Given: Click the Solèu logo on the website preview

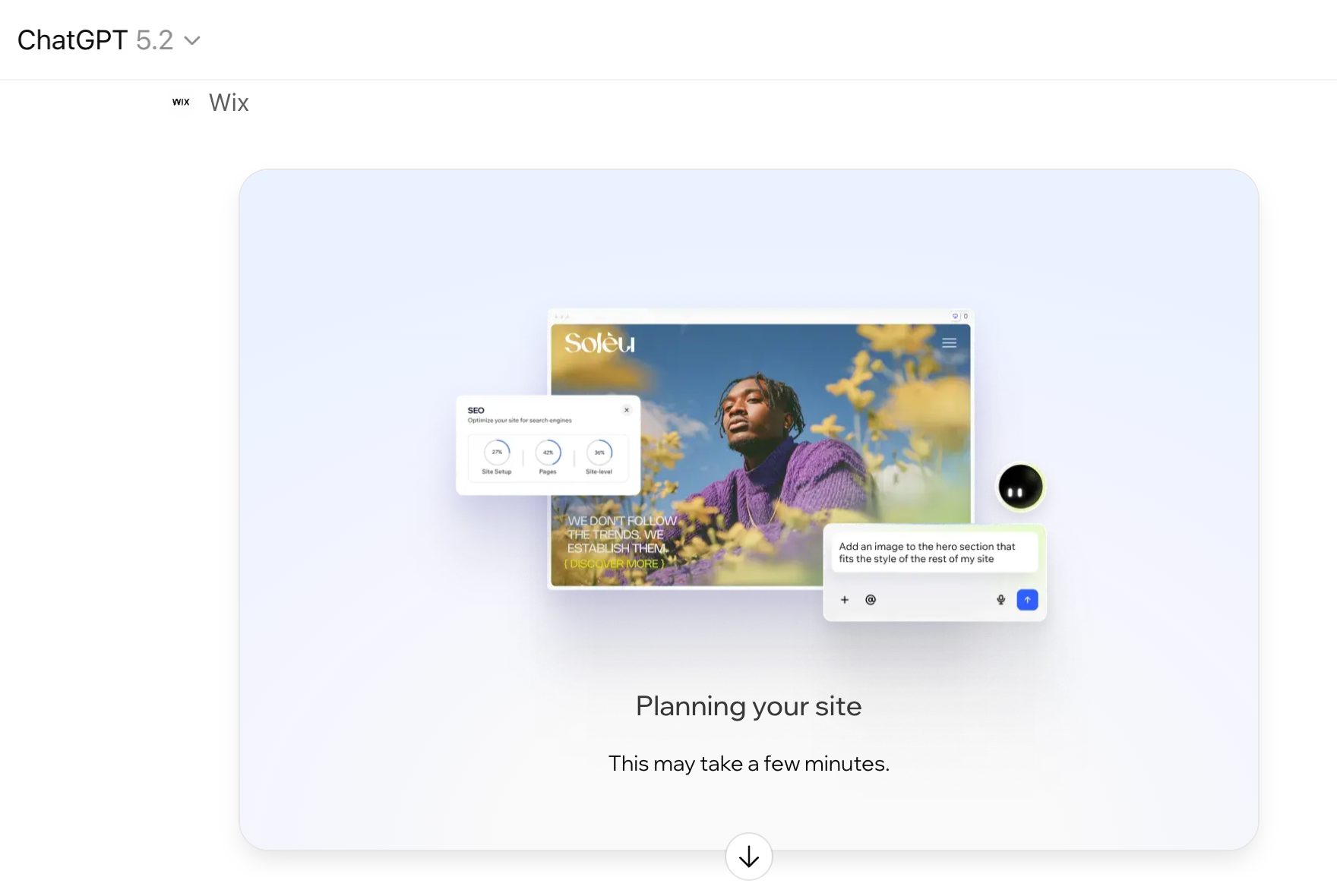Looking at the screenshot, I should tap(599, 342).
